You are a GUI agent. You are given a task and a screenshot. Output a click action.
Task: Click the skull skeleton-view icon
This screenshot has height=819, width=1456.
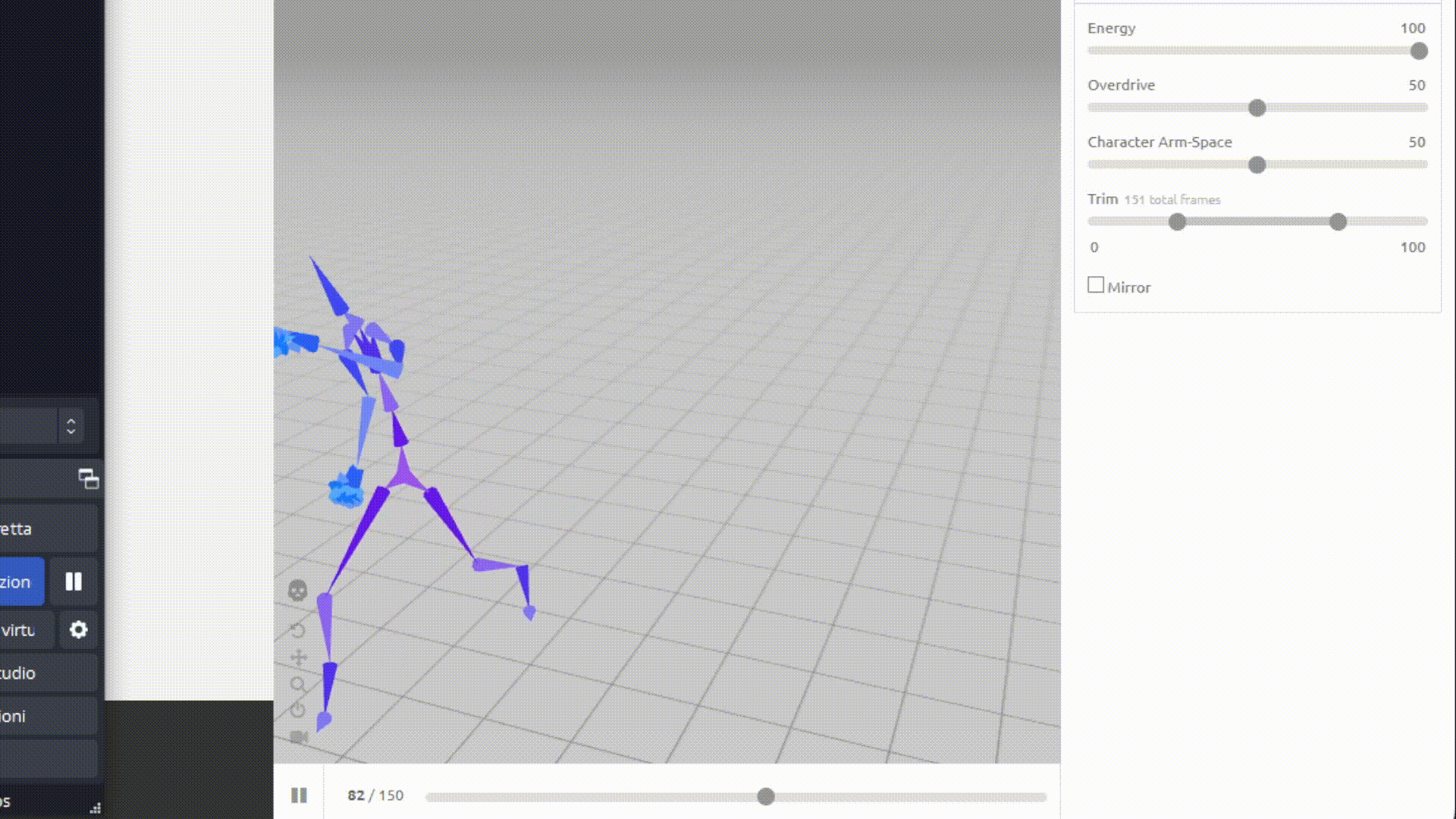[x=297, y=590]
